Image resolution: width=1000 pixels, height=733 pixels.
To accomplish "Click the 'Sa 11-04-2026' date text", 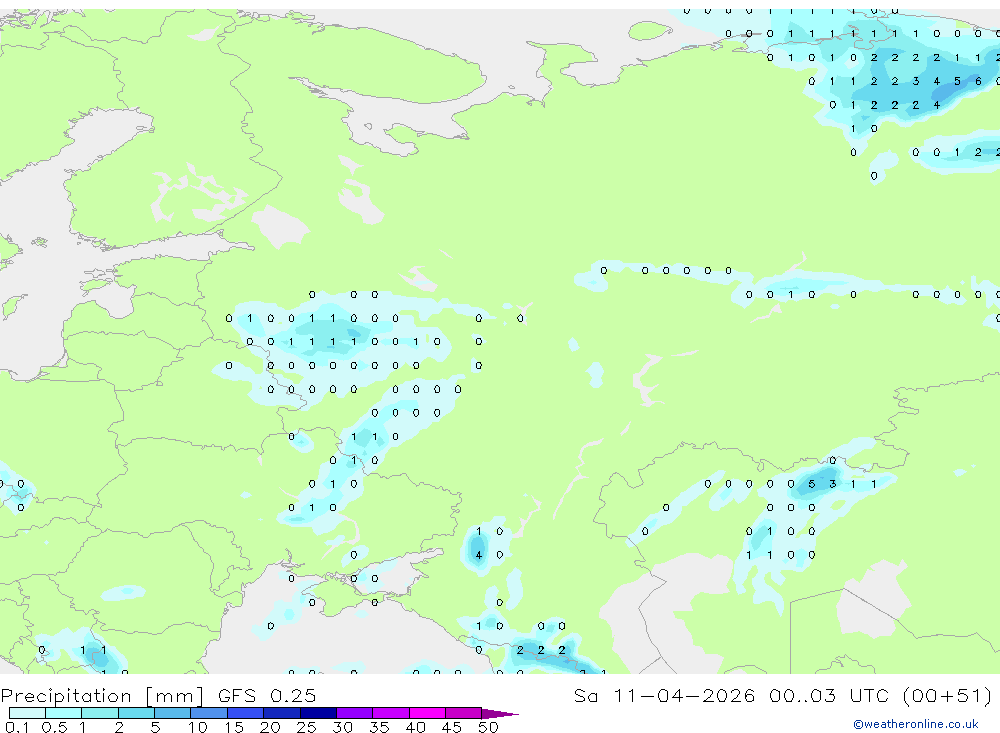I will click(x=664, y=695).
